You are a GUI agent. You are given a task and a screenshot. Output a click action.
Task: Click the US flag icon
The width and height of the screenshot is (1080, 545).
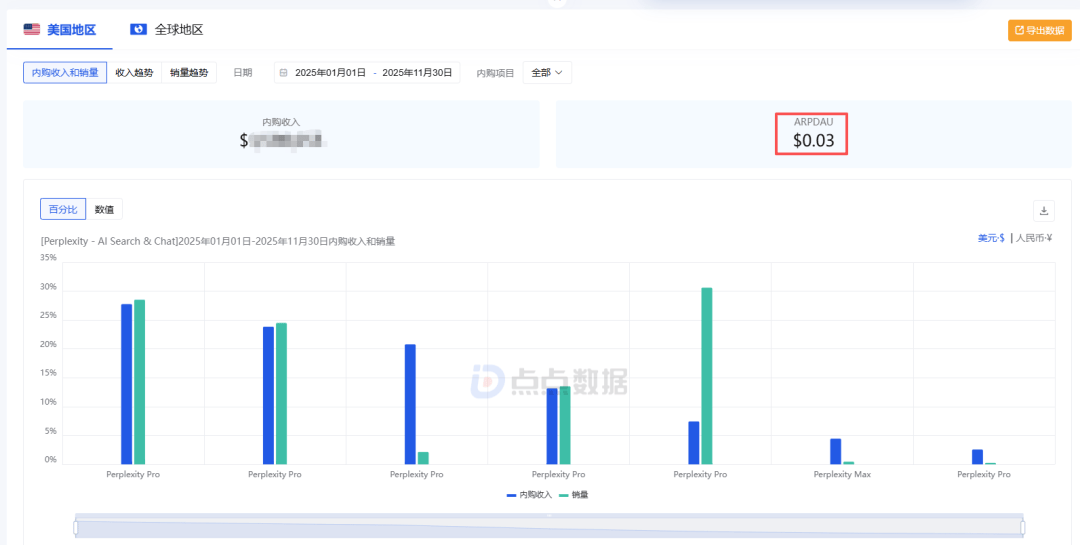click(32, 30)
